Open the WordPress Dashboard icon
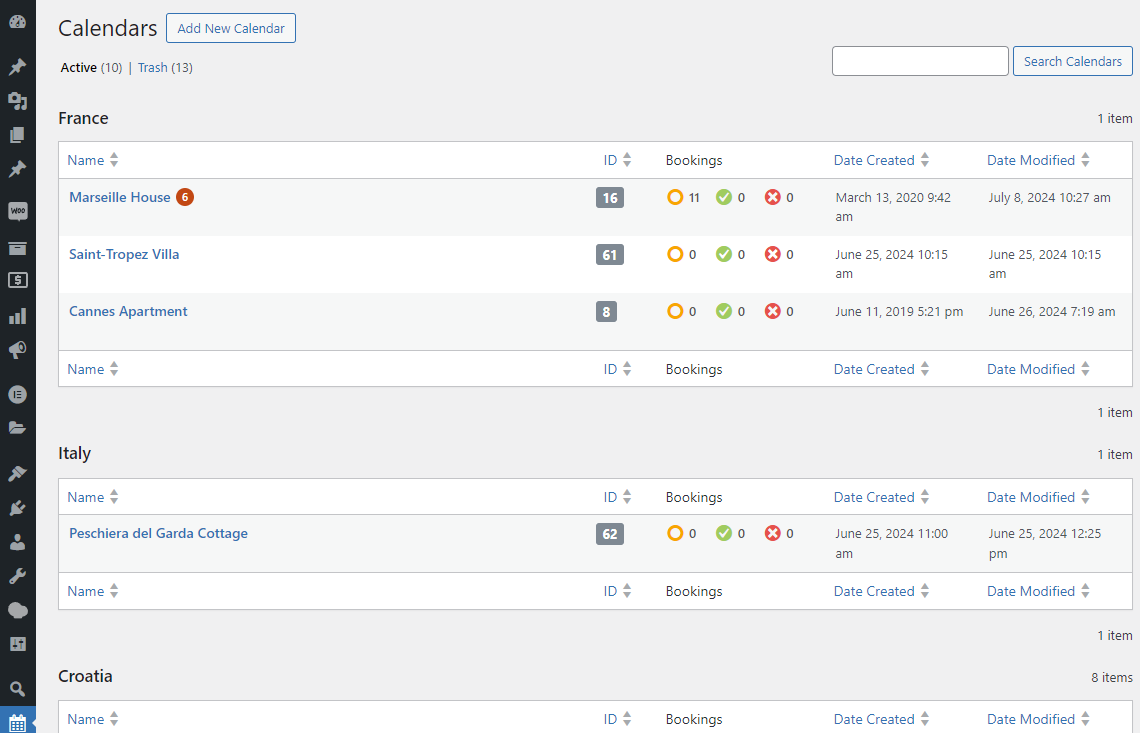The image size is (1140, 733). tap(17, 20)
